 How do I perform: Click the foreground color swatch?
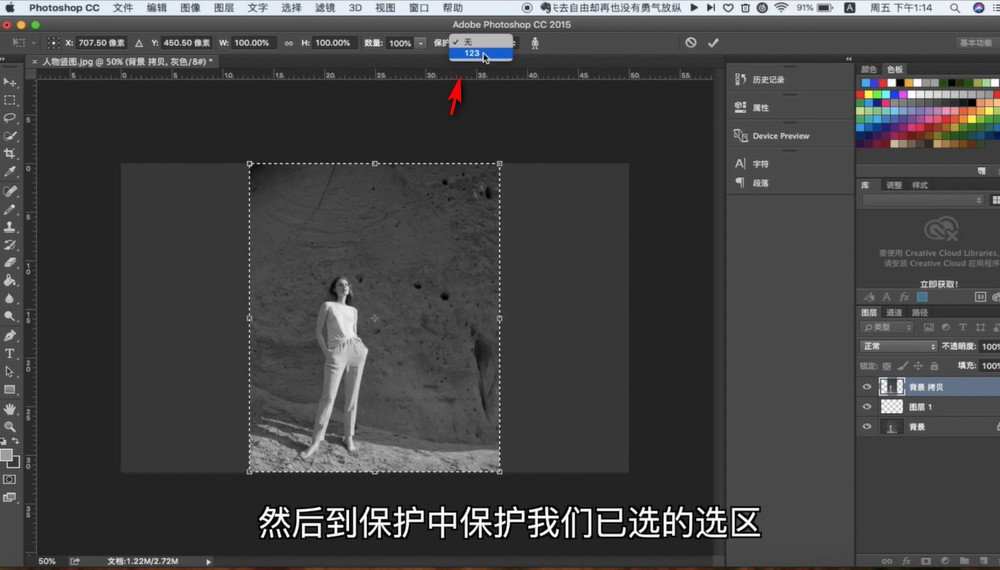(6, 455)
